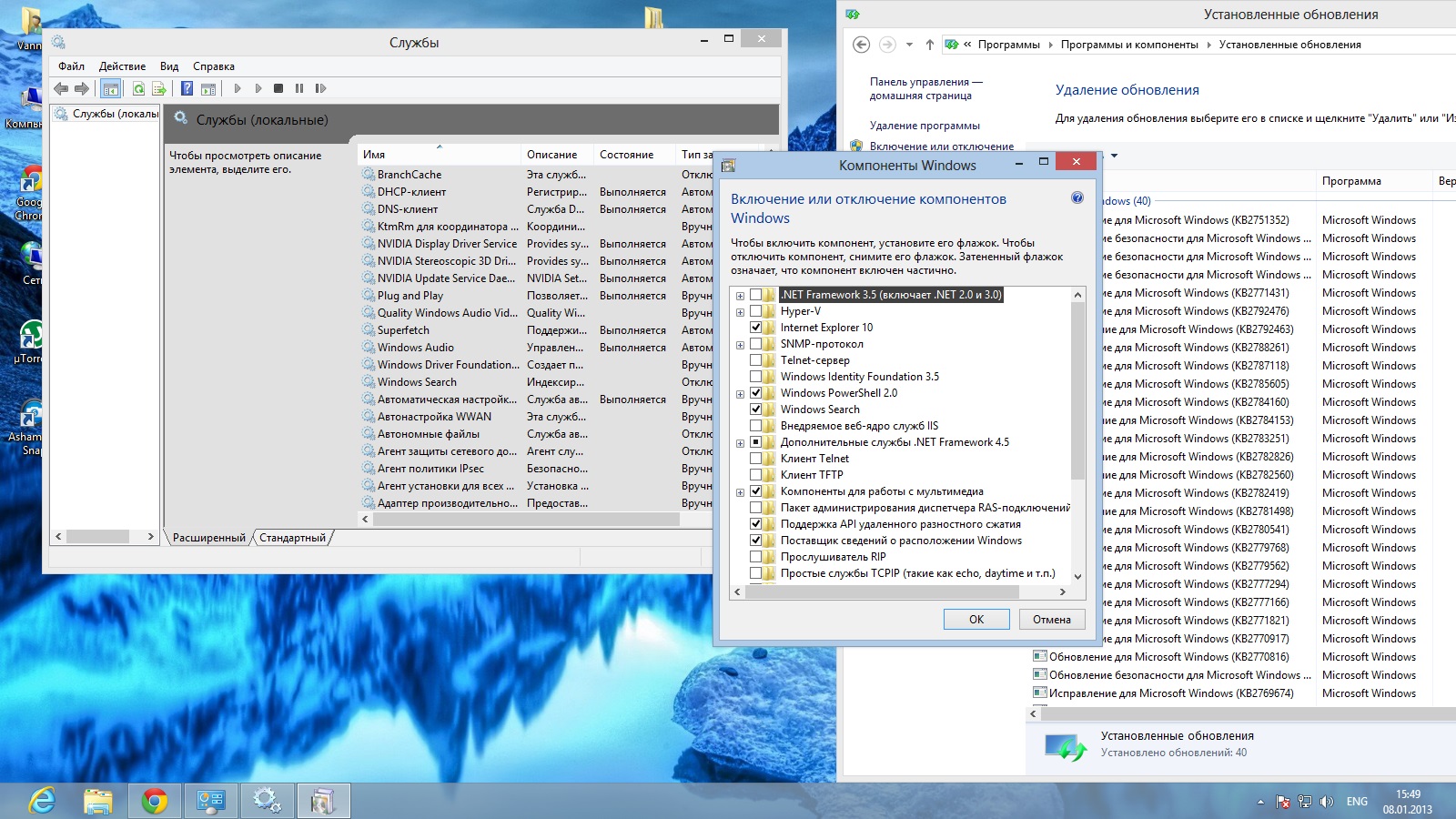Enable the Telnet-сервер checkbox
The height and width of the screenshot is (819, 1456).
click(x=755, y=360)
